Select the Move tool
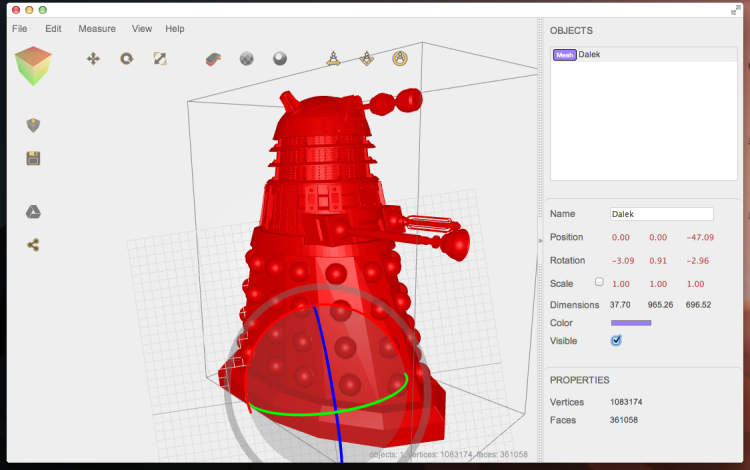 click(x=93, y=59)
